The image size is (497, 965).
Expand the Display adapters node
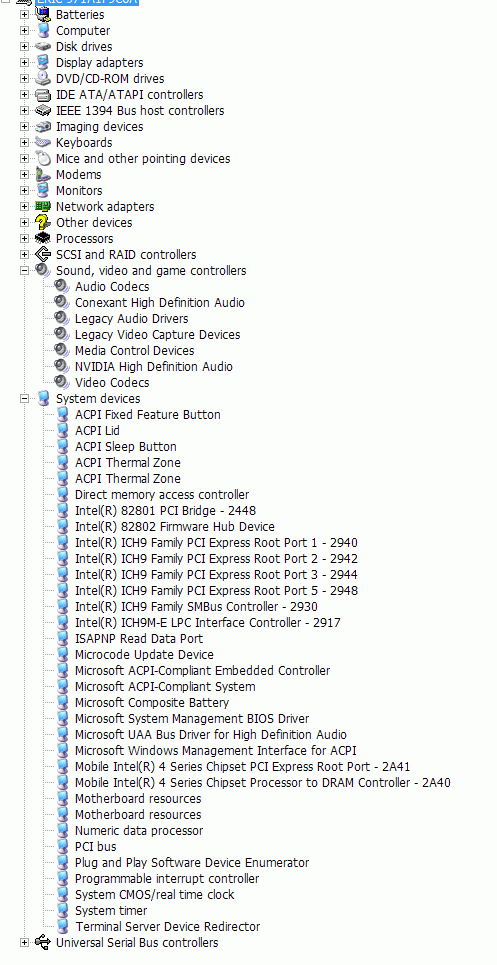pyautogui.click(x=24, y=62)
